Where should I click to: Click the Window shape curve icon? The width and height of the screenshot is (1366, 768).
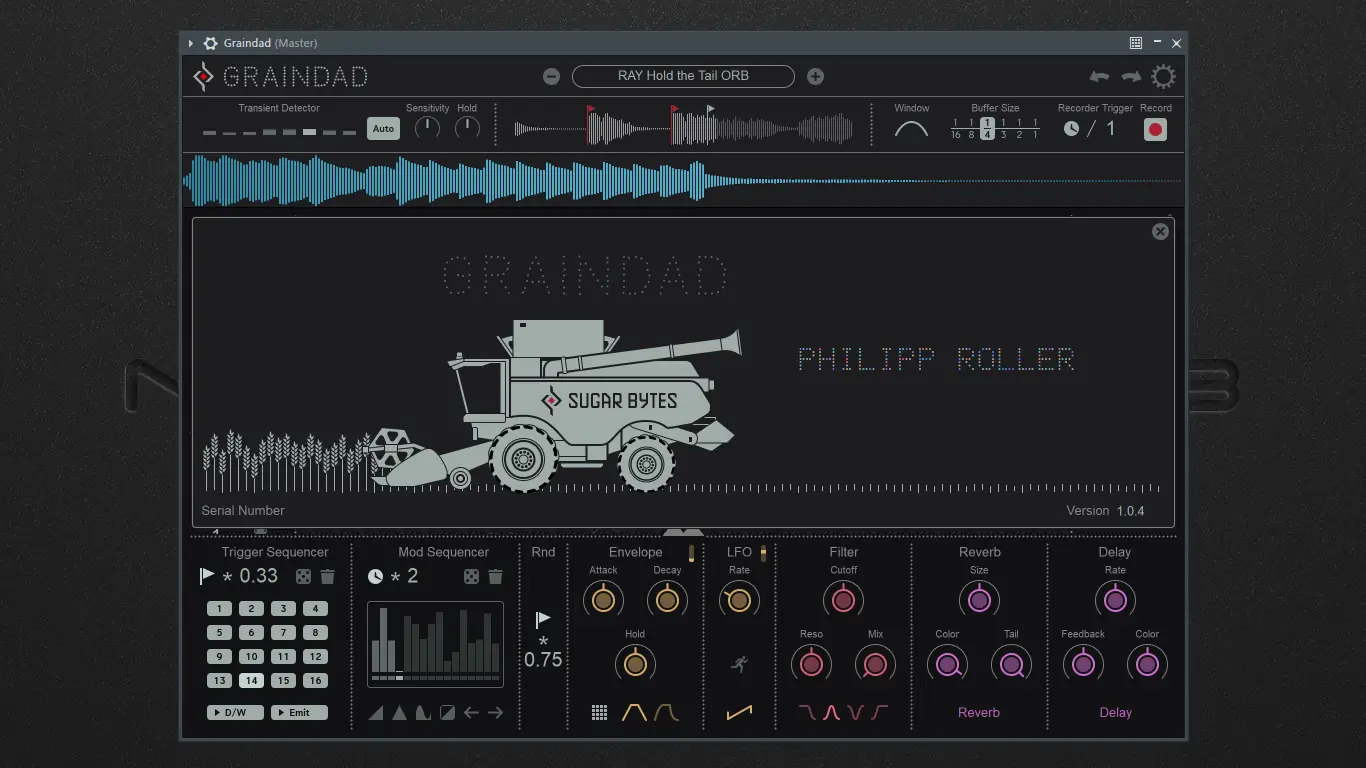click(911, 129)
